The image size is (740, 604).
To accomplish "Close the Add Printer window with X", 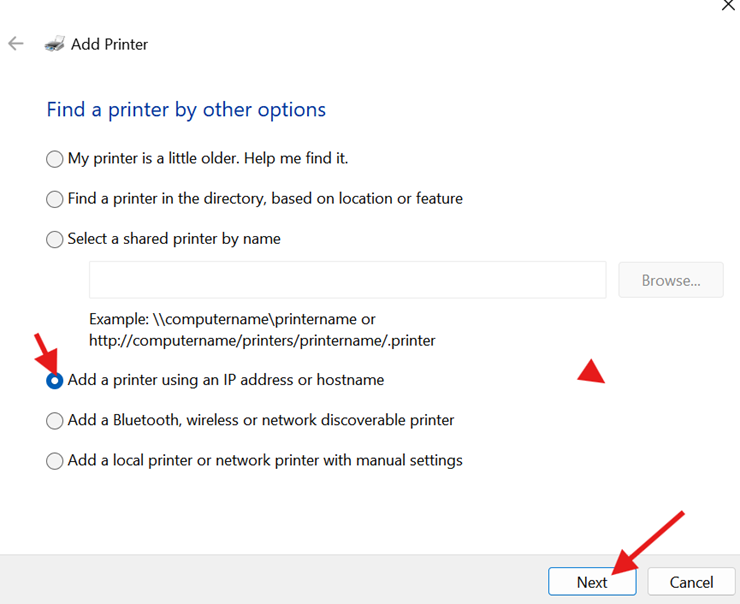I will coord(728,5).
